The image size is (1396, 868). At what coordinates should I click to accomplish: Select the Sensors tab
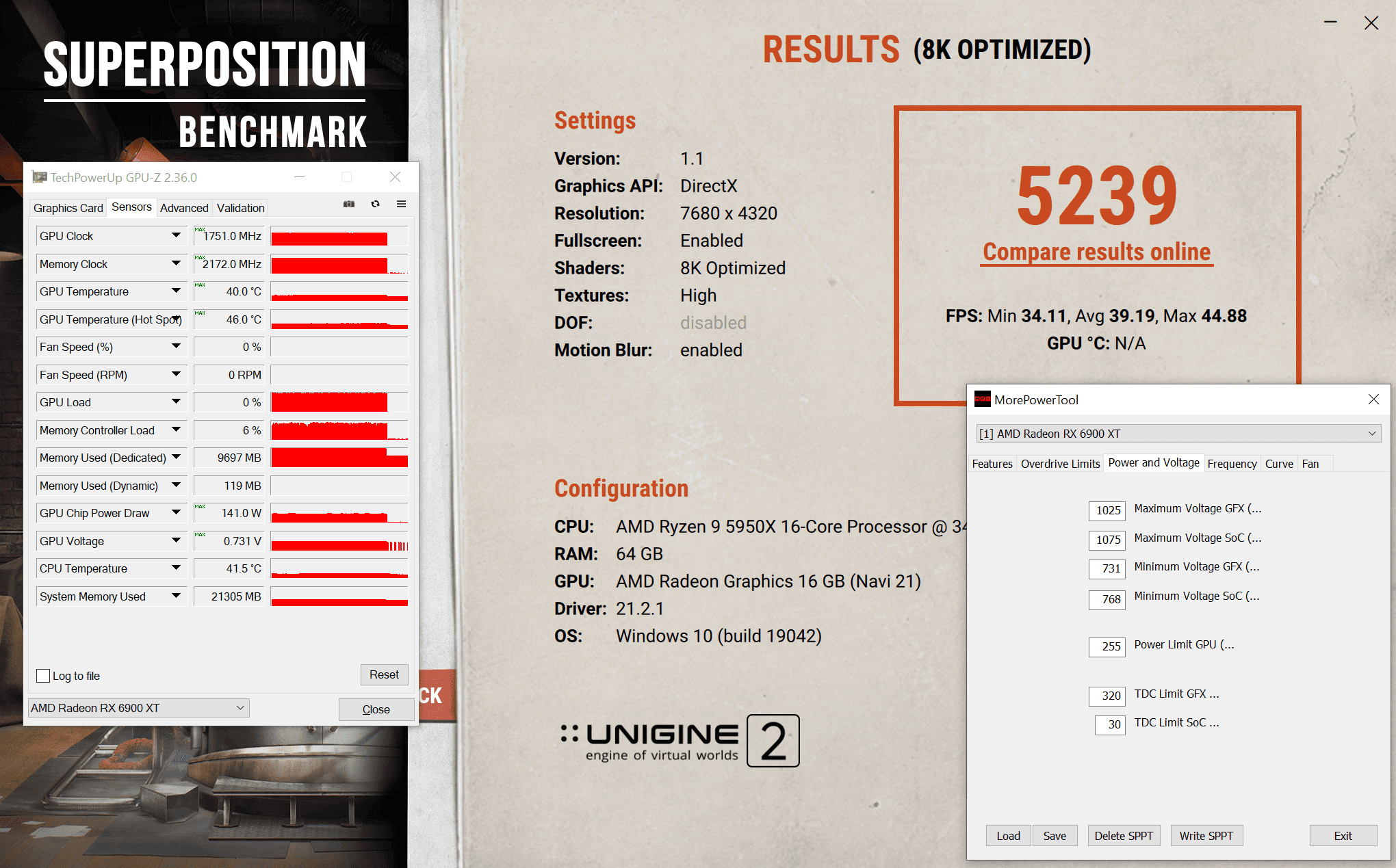tap(131, 207)
